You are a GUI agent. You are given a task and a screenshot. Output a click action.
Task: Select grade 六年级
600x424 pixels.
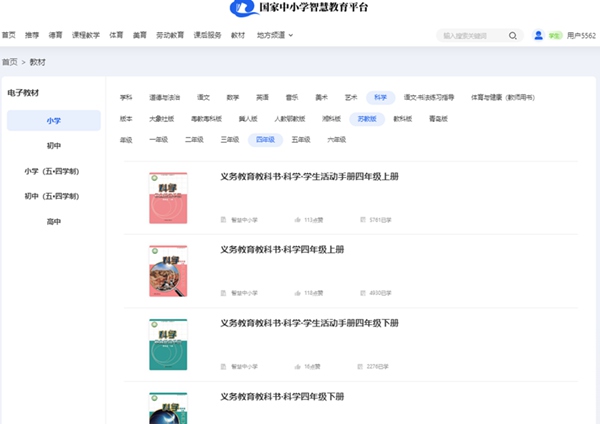click(337, 140)
